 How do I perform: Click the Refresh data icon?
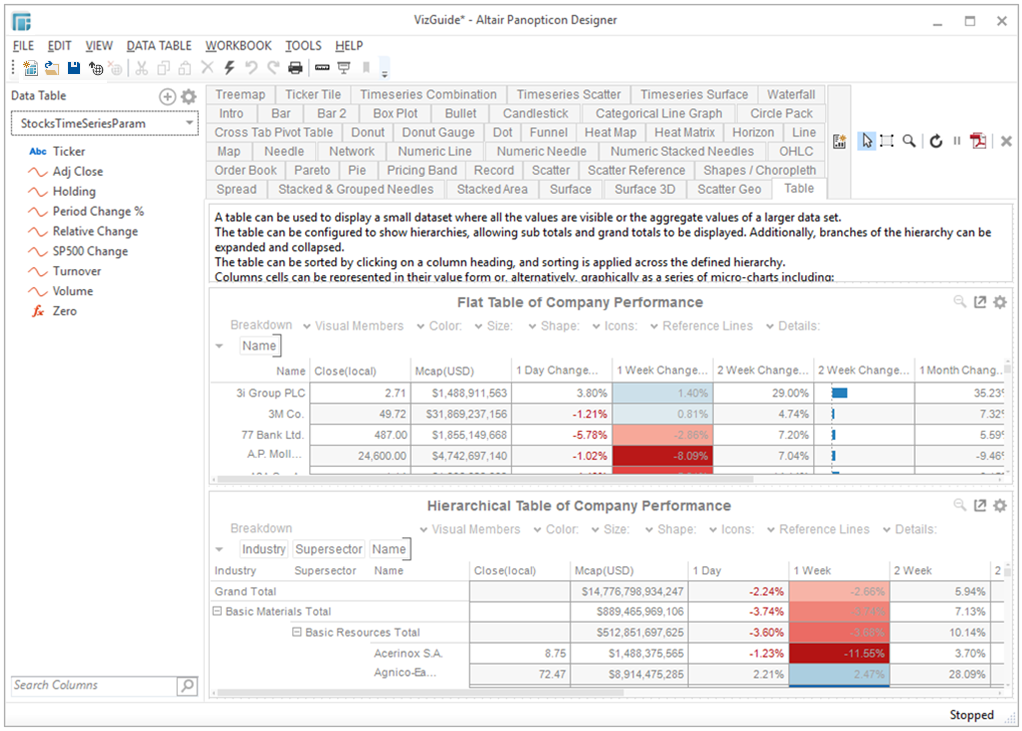[x=936, y=141]
